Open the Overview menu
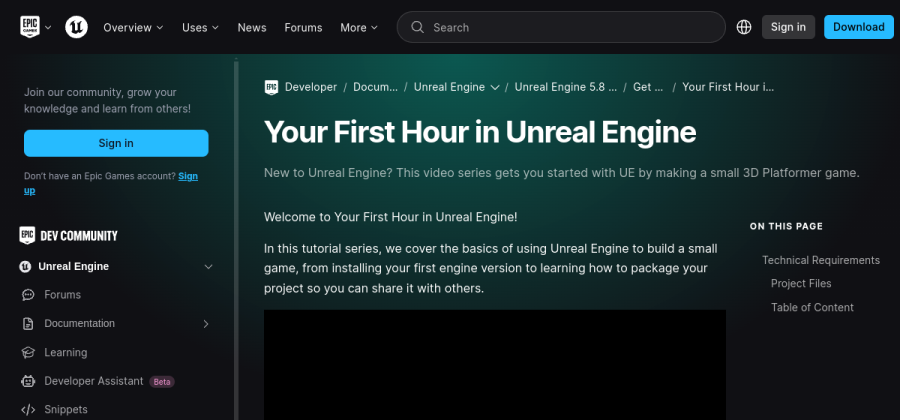 coord(133,28)
